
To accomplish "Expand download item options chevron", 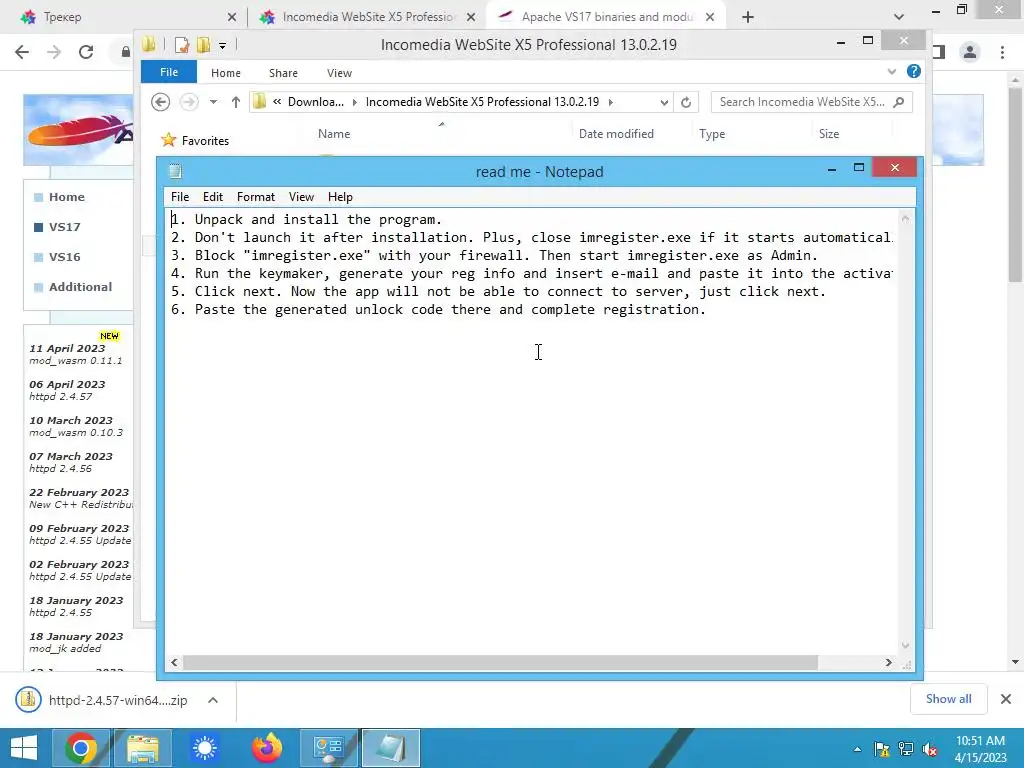I will (213, 700).
